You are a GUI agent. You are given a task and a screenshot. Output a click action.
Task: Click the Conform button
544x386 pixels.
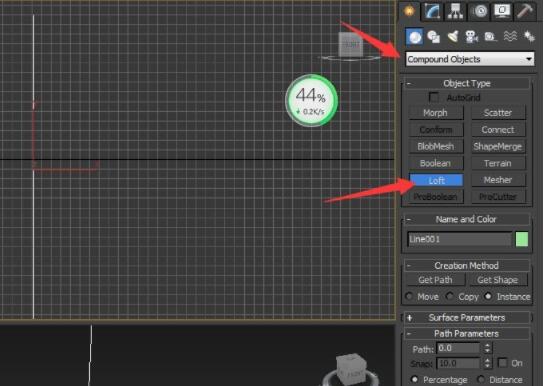pos(435,130)
